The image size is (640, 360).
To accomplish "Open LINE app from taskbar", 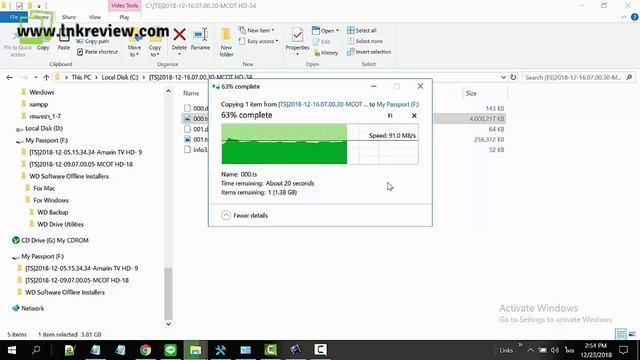I will [x=170, y=350].
